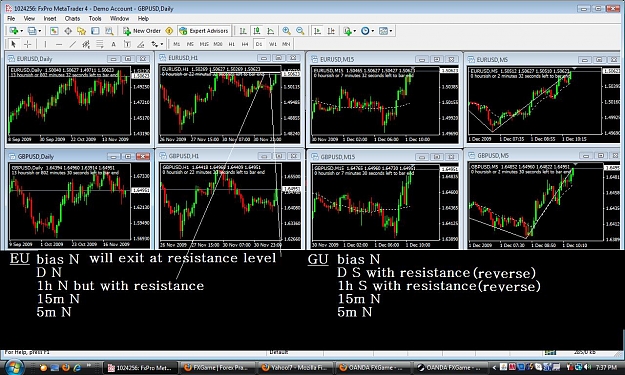Open the Indicators list dropdown
625x375 pixels.
tap(349, 31)
